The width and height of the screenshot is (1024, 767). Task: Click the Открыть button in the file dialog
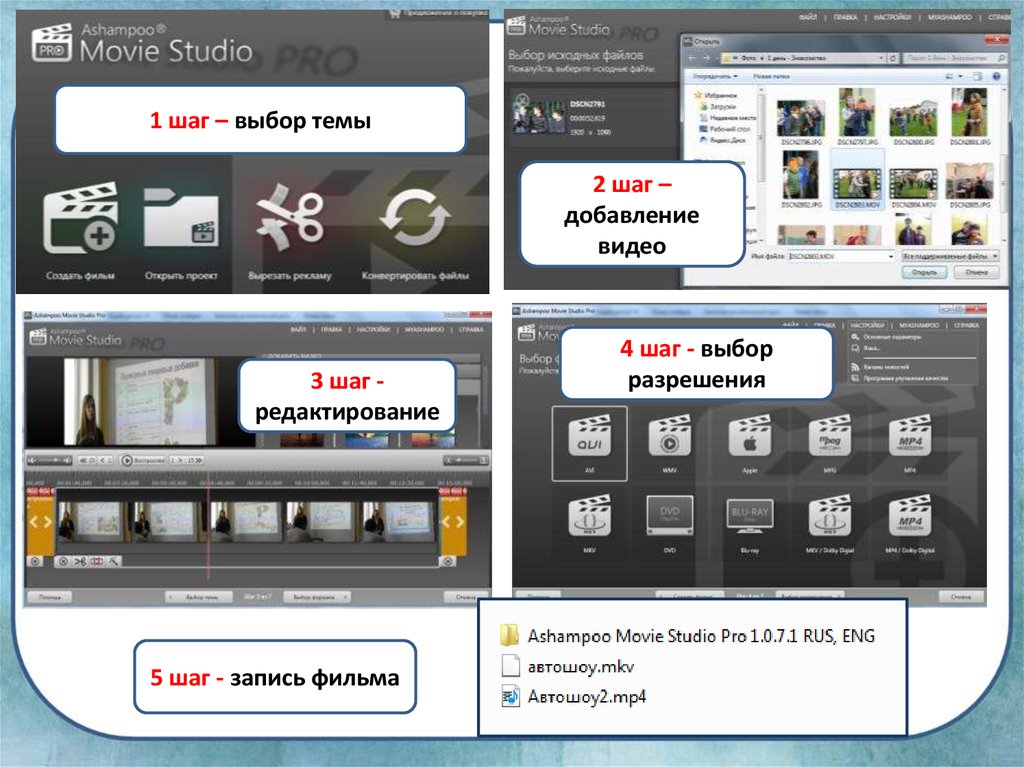(924, 272)
